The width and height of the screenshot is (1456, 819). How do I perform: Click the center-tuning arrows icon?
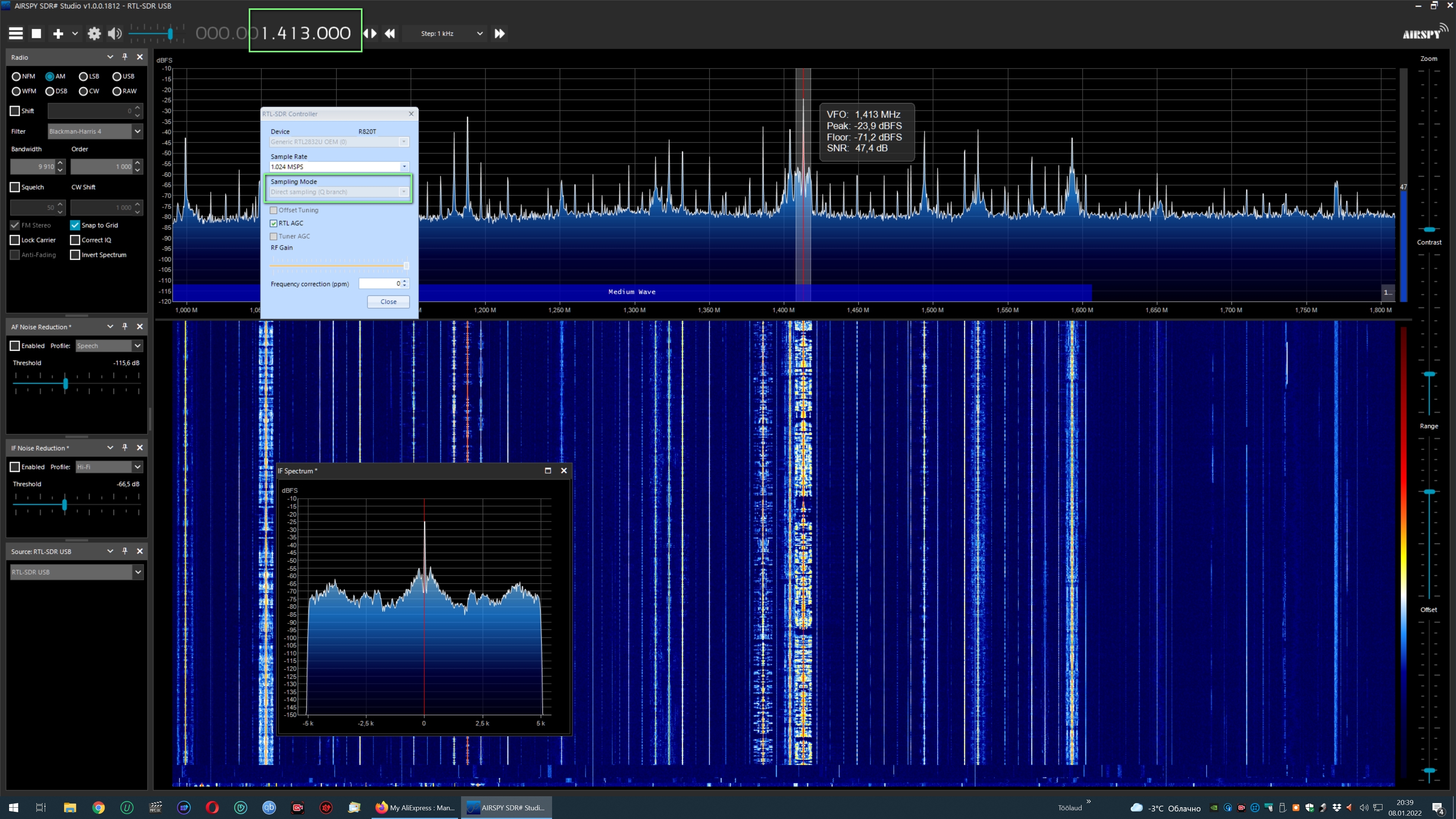tap(370, 33)
